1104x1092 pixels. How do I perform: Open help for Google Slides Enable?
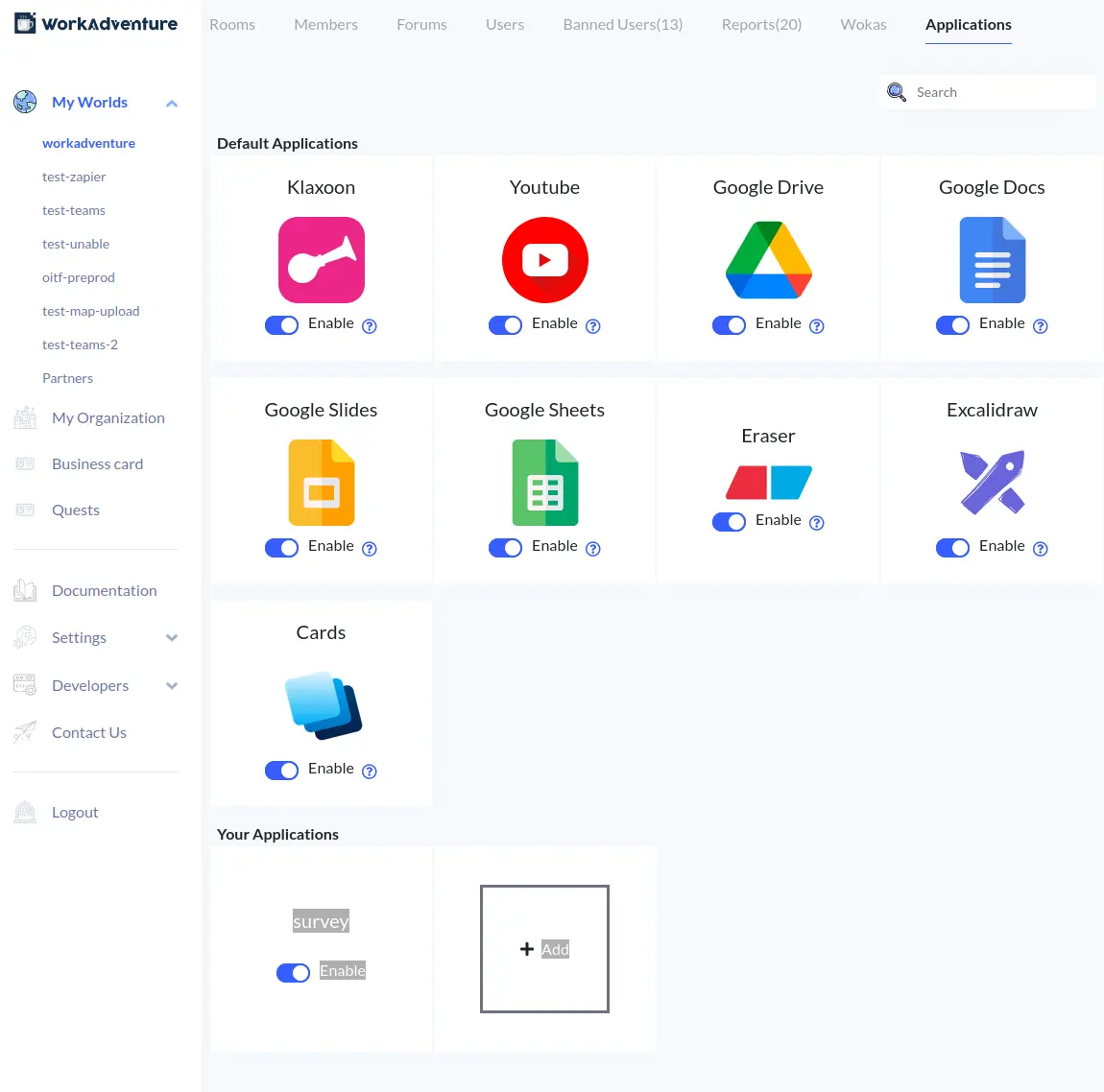click(x=369, y=549)
